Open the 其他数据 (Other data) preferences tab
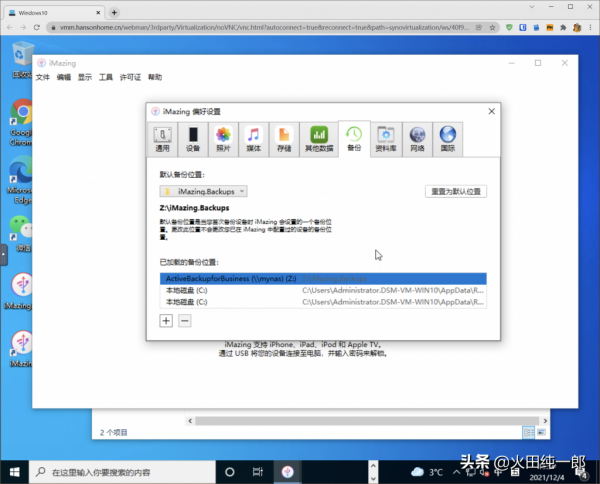Screen dimensions: 600x484 [319, 139]
